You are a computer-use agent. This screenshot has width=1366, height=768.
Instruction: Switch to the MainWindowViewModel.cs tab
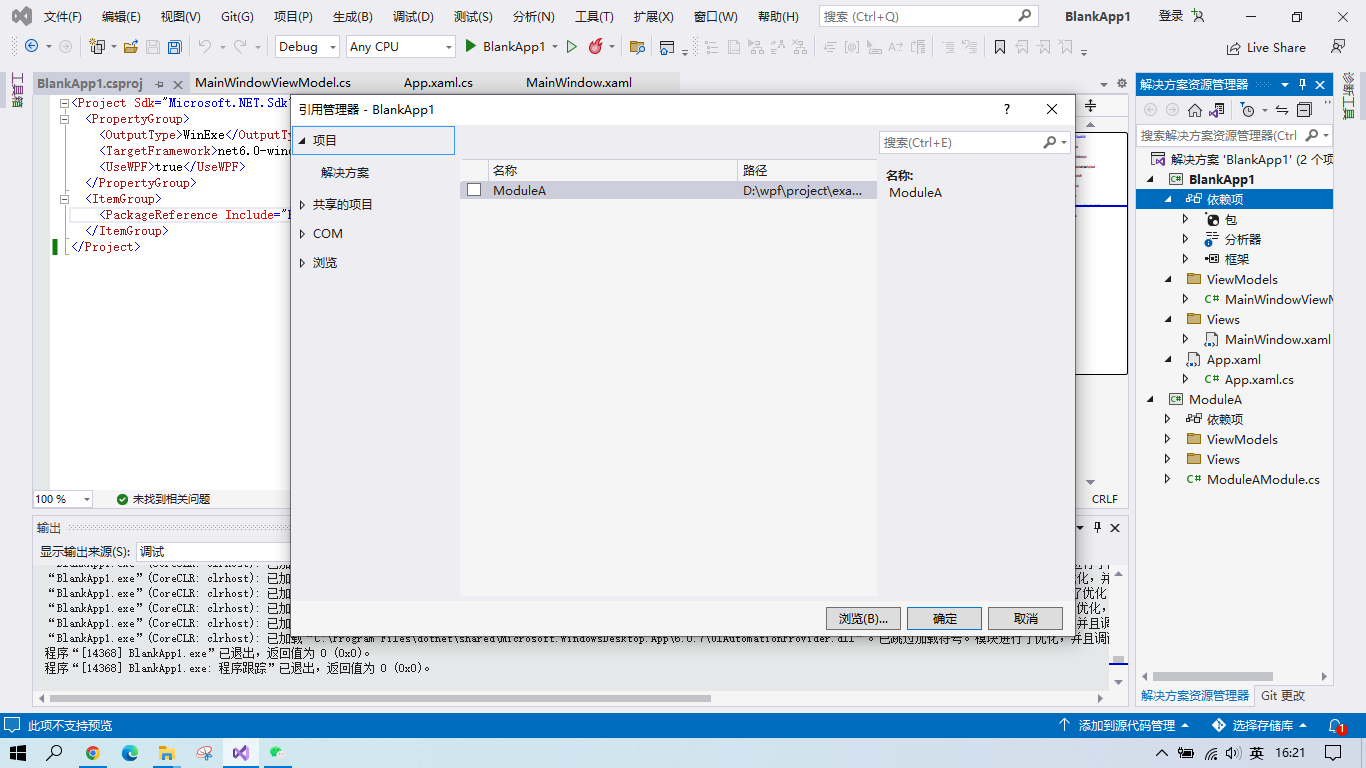click(x=273, y=83)
